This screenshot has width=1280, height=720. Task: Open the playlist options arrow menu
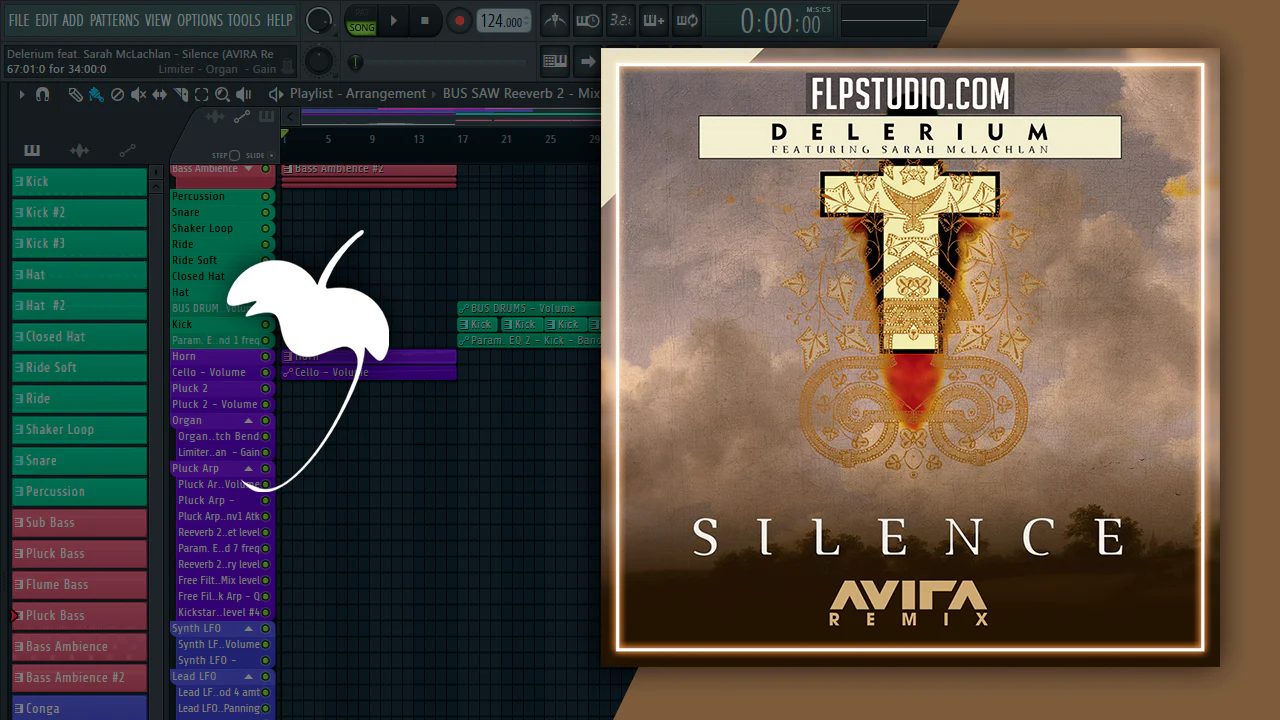click(x=21, y=94)
